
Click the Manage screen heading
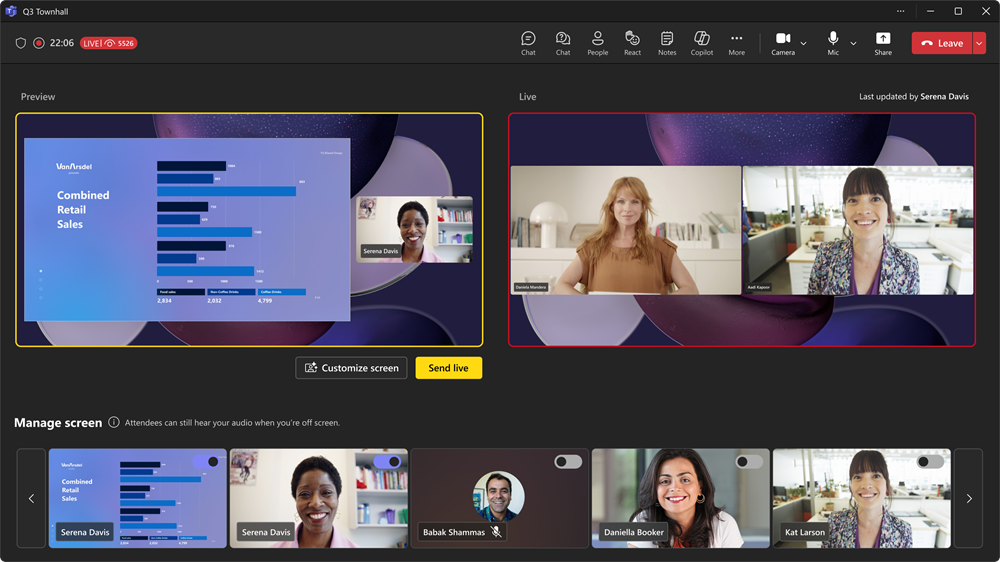(58, 422)
